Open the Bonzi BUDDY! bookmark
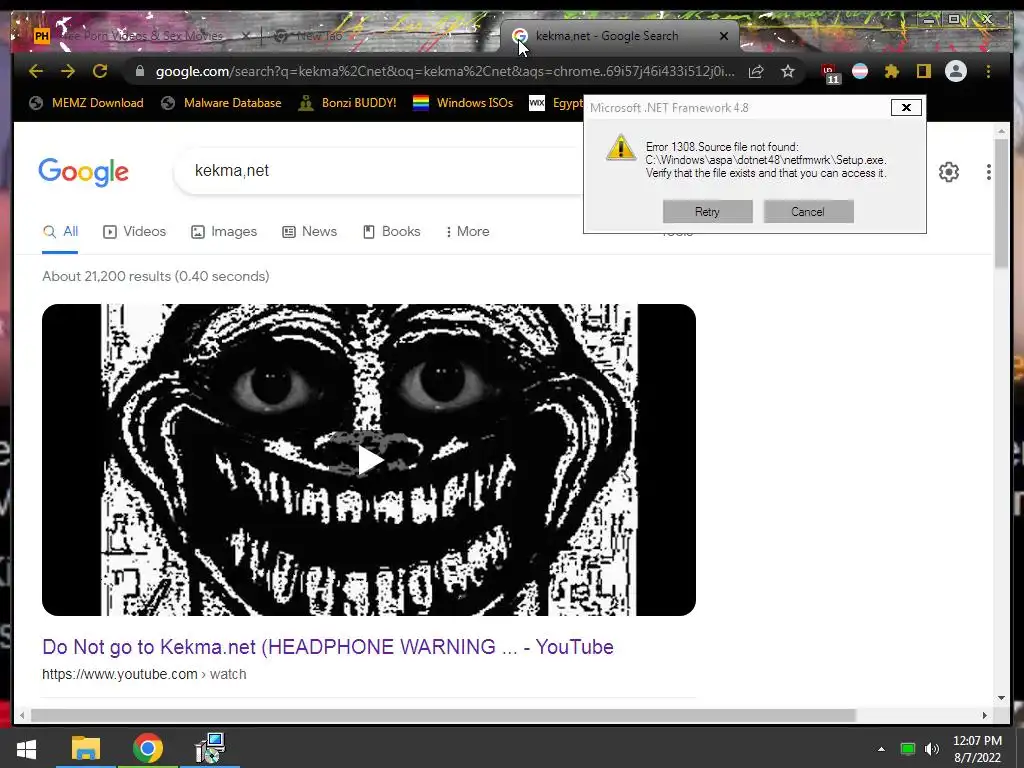 [x=347, y=103]
